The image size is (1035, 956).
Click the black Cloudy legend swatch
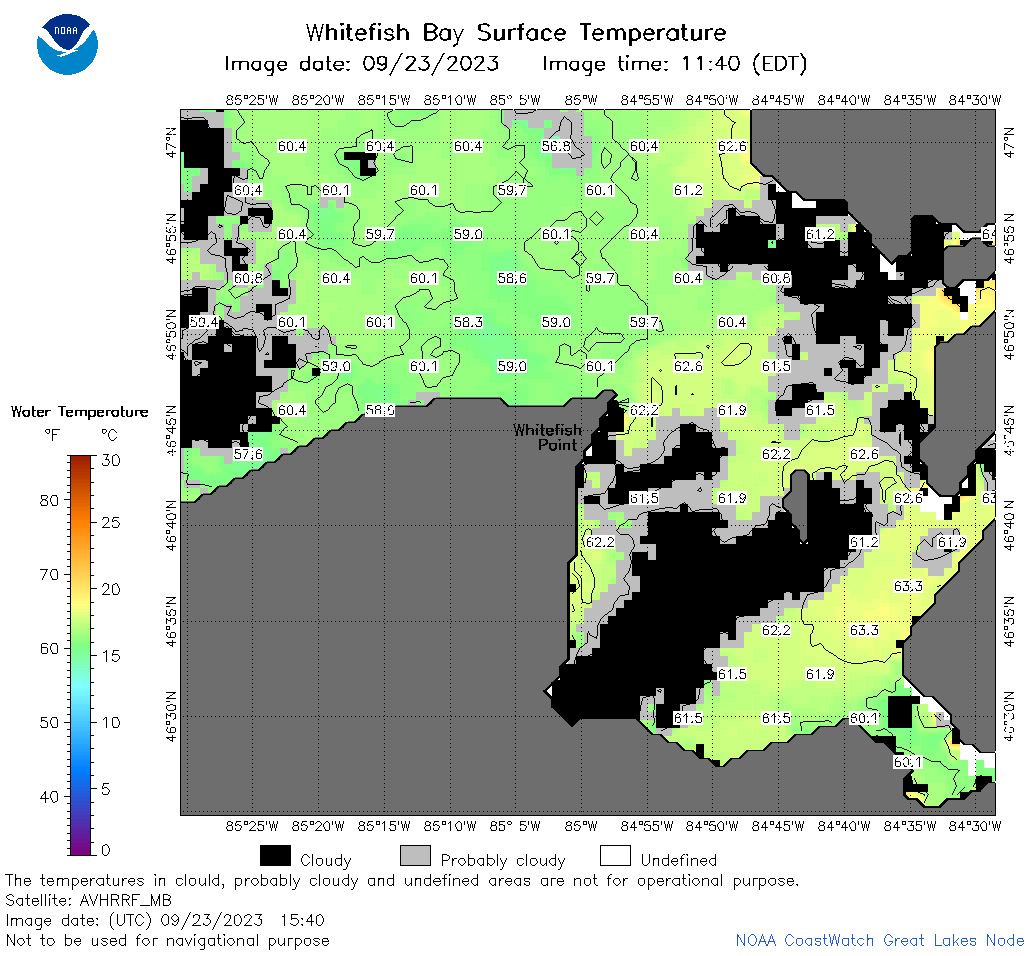click(275, 855)
